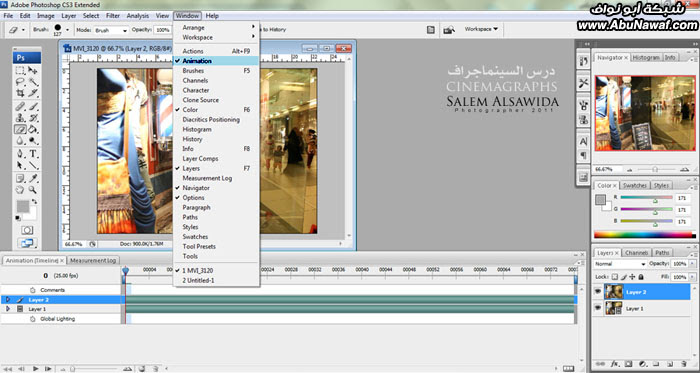The image size is (700, 373).
Task: Select the Hand tool
Action: click(21, 190)
